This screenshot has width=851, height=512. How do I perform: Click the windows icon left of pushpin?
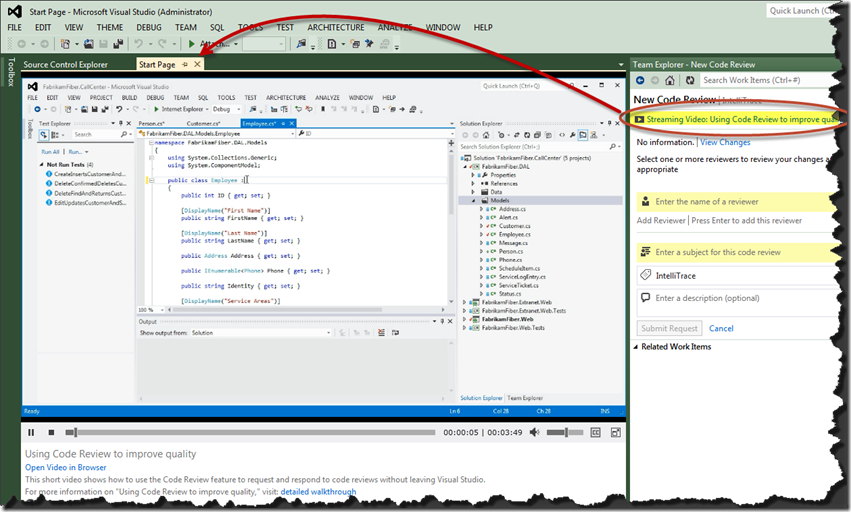(x=355, y=44)
